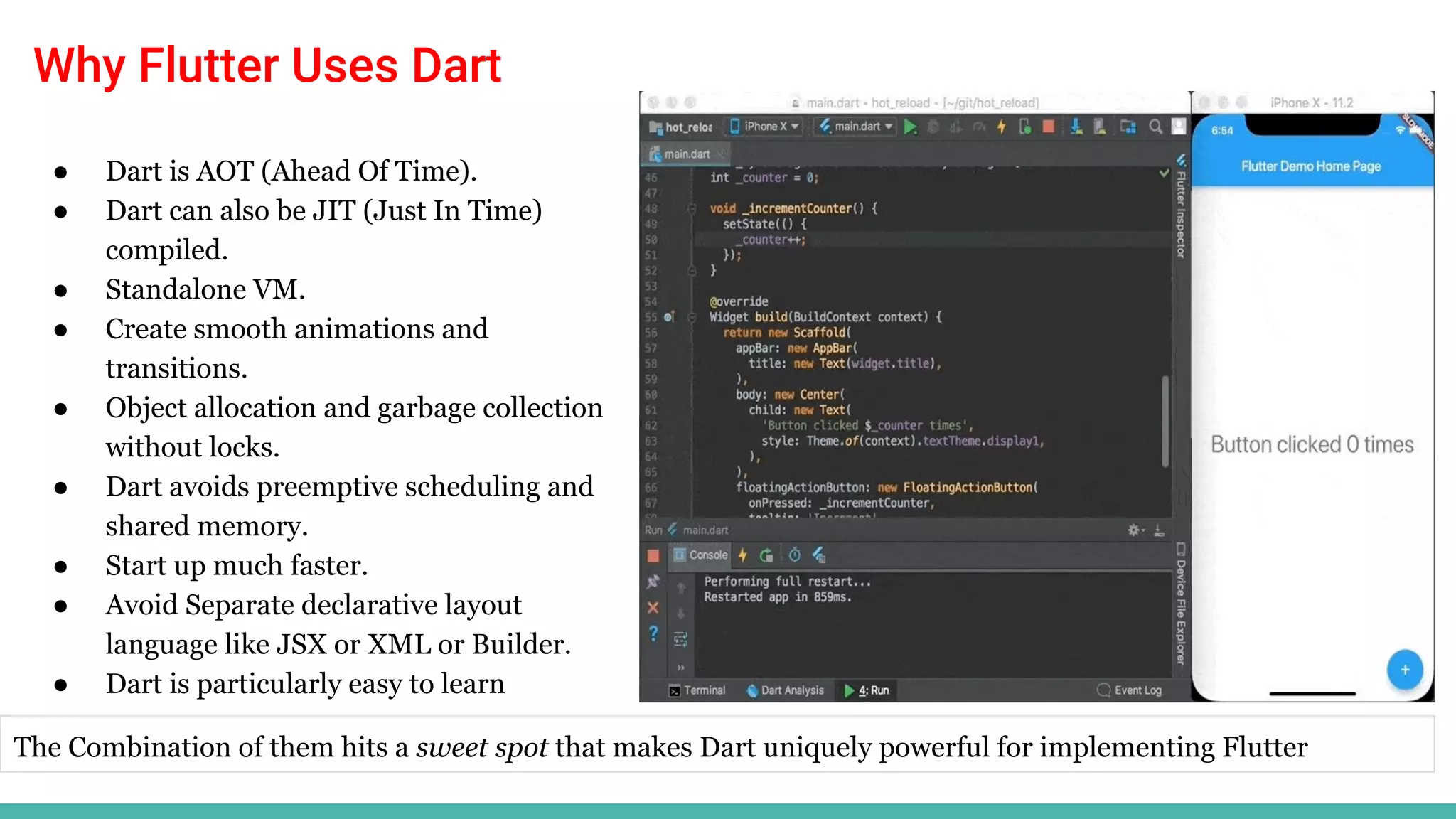This screenshot has height=819, width=1456.
Task: Toggle the breakpoint marker on line 55
Action: pyautogui.click(x=668, y=317)
